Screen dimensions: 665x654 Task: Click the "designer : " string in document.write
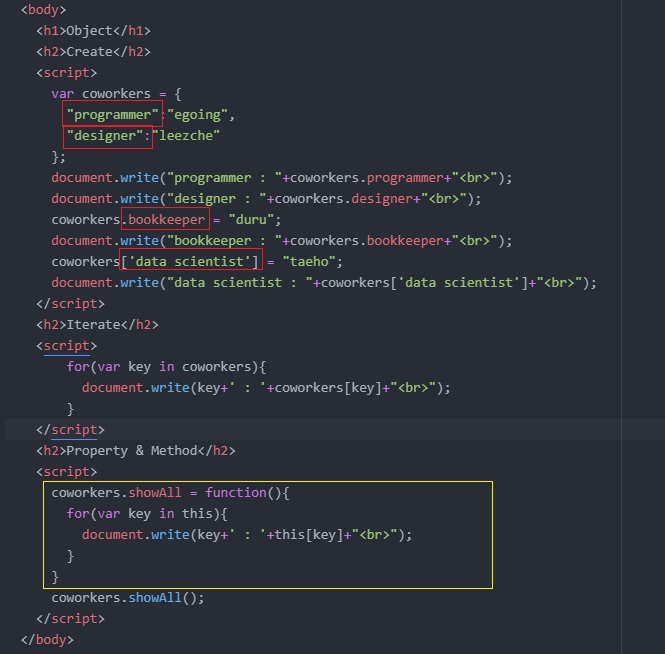(x=217, y=199)
